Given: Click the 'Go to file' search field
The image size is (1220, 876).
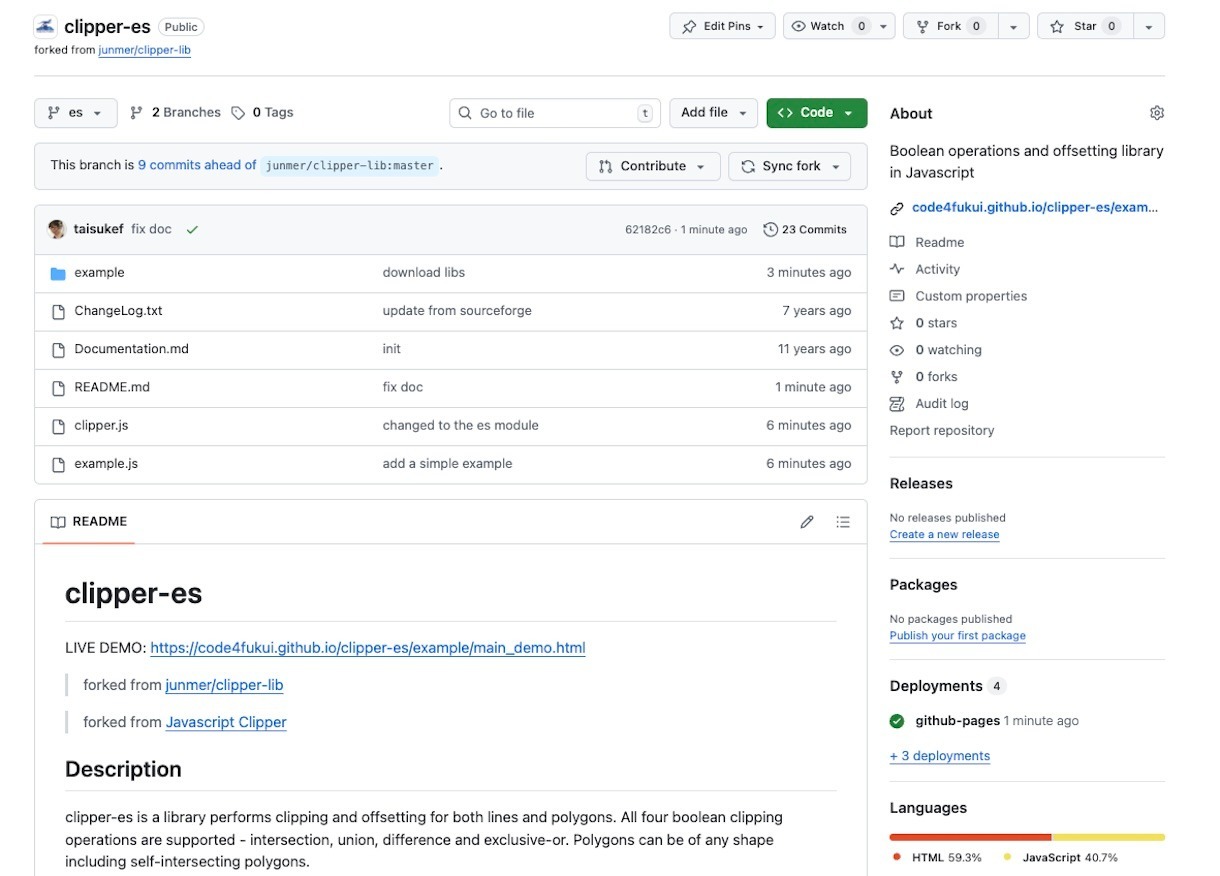Looking at the screenshot, I should click(555, 113).
